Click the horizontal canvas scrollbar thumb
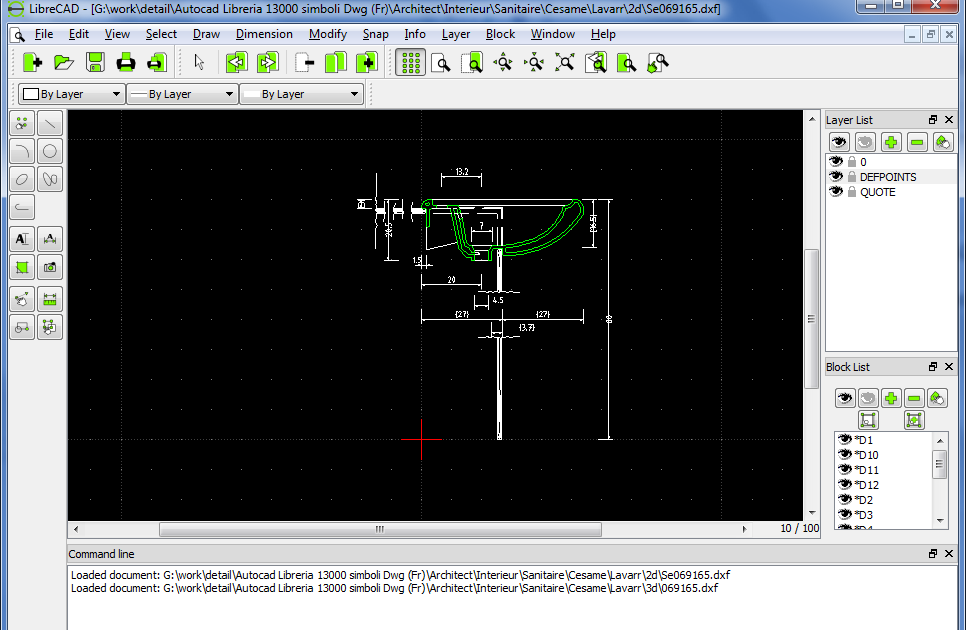The width and height of the screenshot is (966, 630). tap(380, 529)
